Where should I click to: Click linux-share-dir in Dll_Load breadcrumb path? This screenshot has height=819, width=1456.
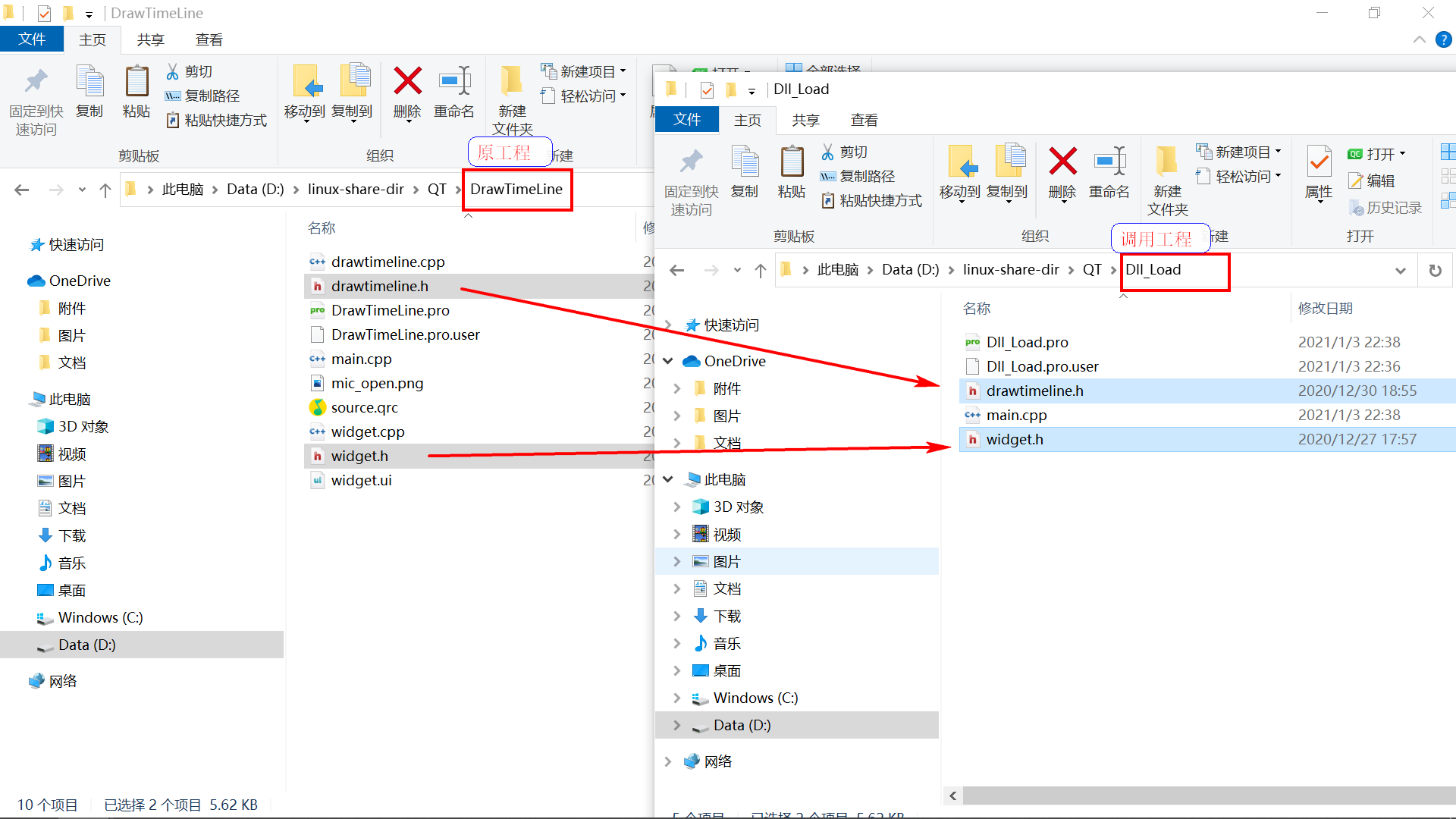(x=1010, y=270)
